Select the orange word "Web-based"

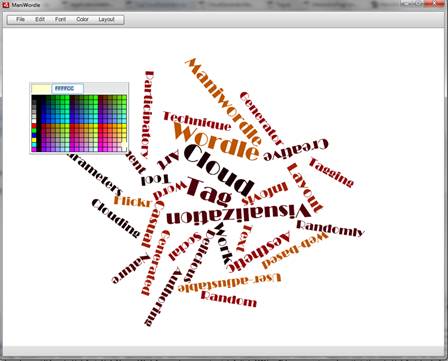[295, 250]
